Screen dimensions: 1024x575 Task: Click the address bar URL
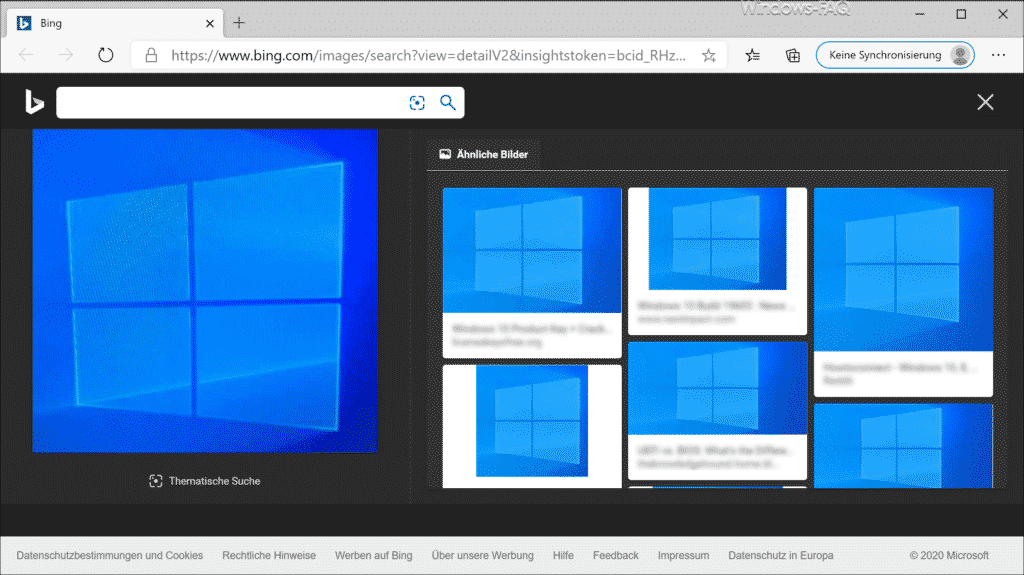tap(428, 56)
